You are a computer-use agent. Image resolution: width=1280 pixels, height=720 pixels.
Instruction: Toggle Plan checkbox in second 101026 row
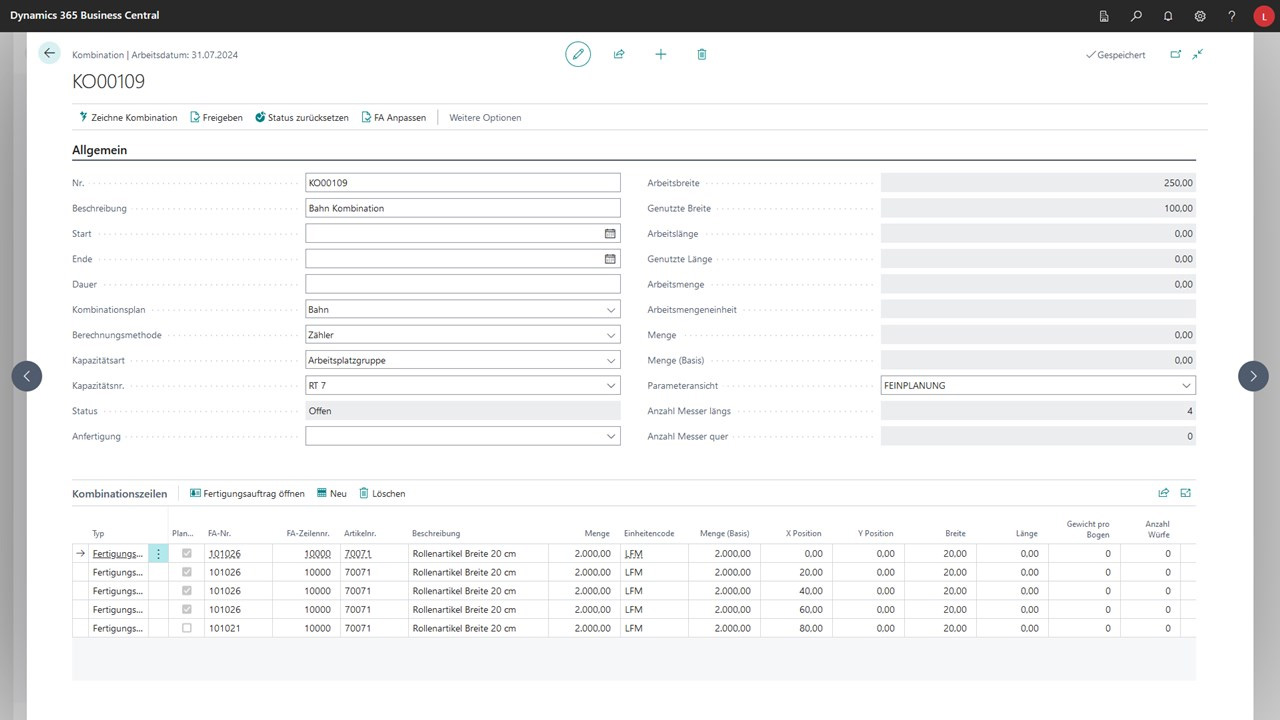[186, 572]
